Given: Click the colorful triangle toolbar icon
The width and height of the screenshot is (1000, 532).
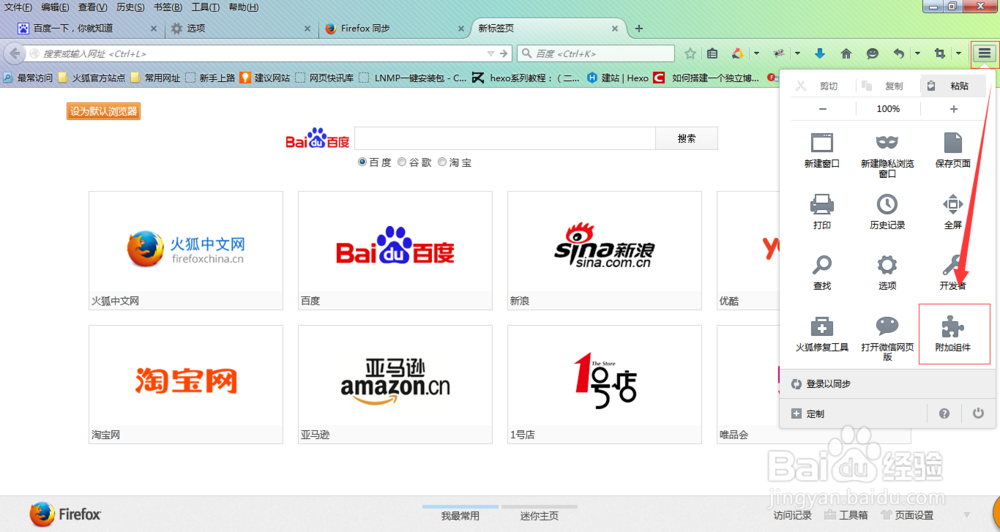Looking at the screenshot, I should click(738, 54).
